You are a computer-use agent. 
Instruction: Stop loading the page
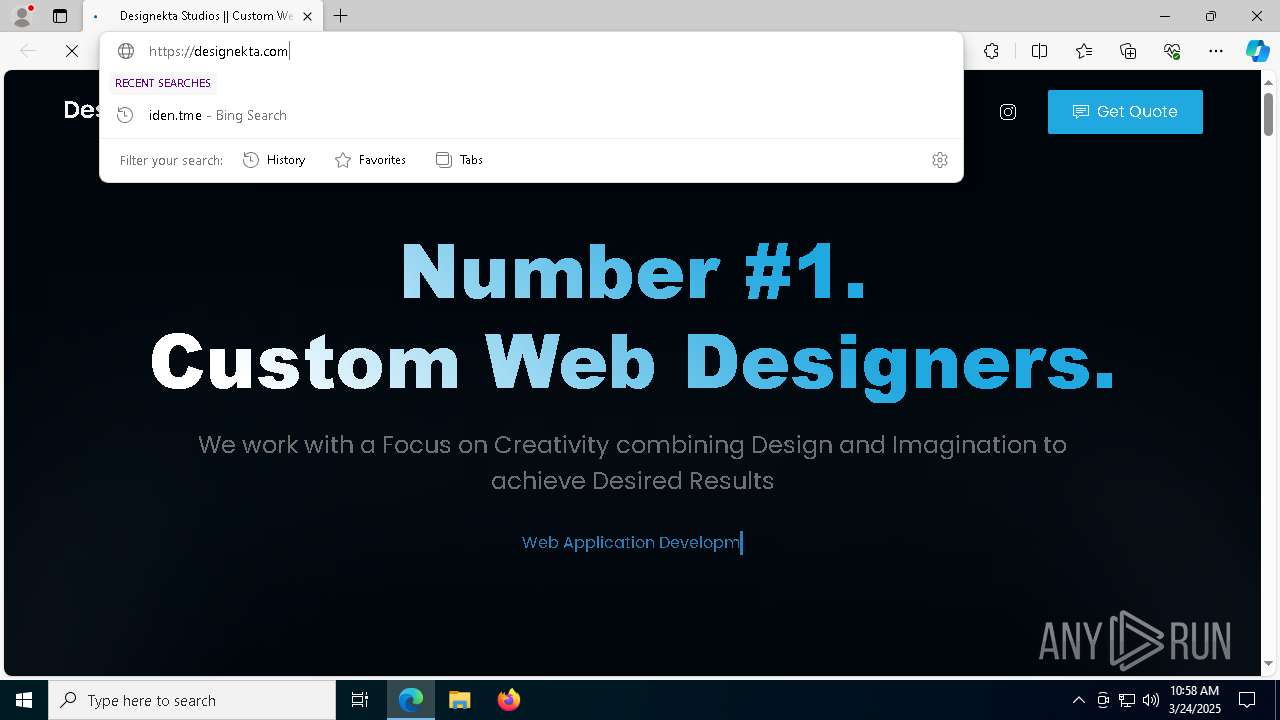72,51
